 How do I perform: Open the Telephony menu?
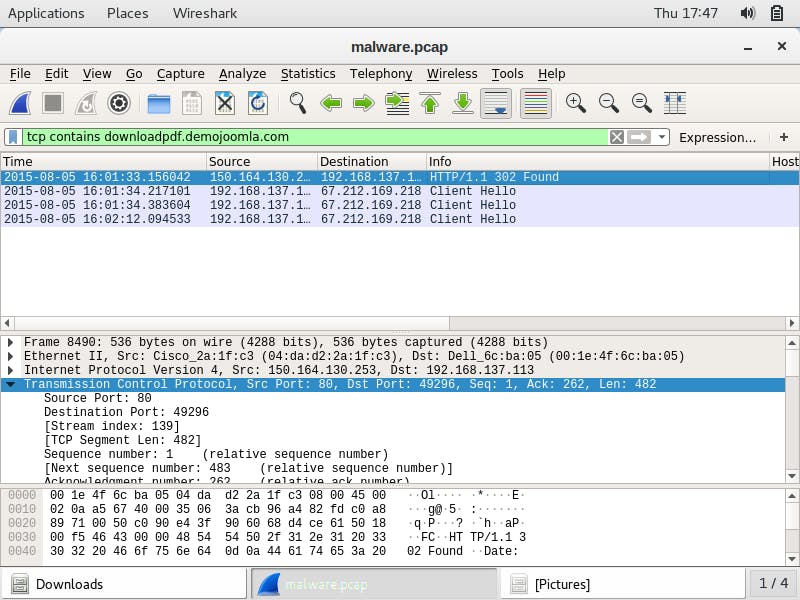tap(381, 74)
